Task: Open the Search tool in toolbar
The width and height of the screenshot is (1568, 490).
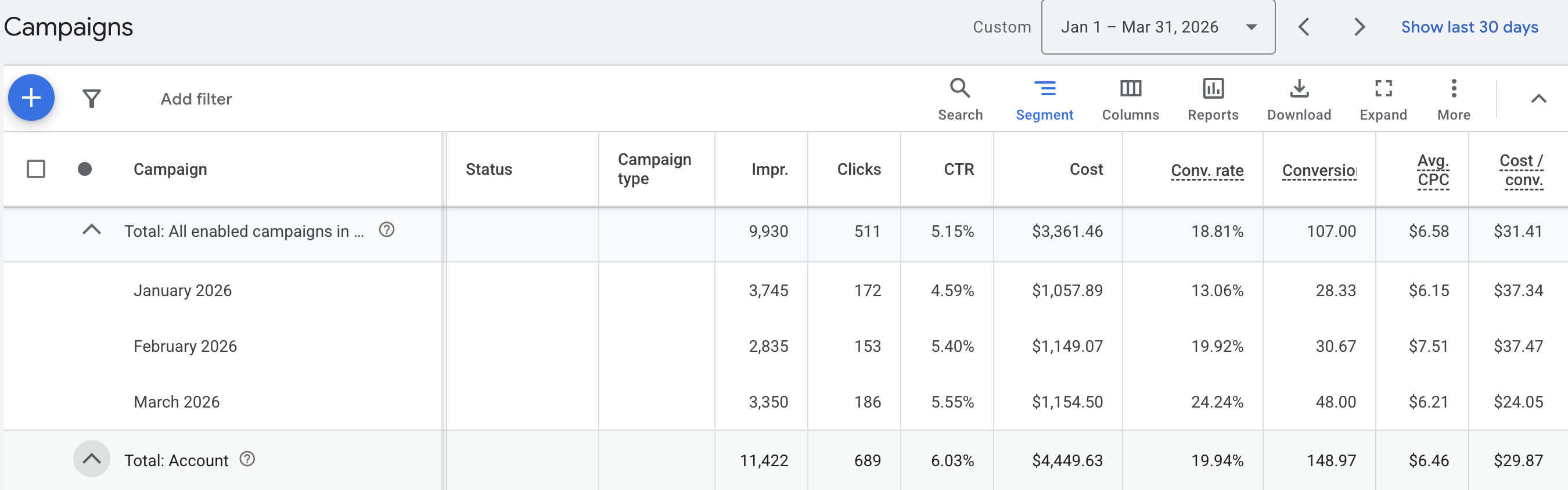Action: (x=960, y=100)
